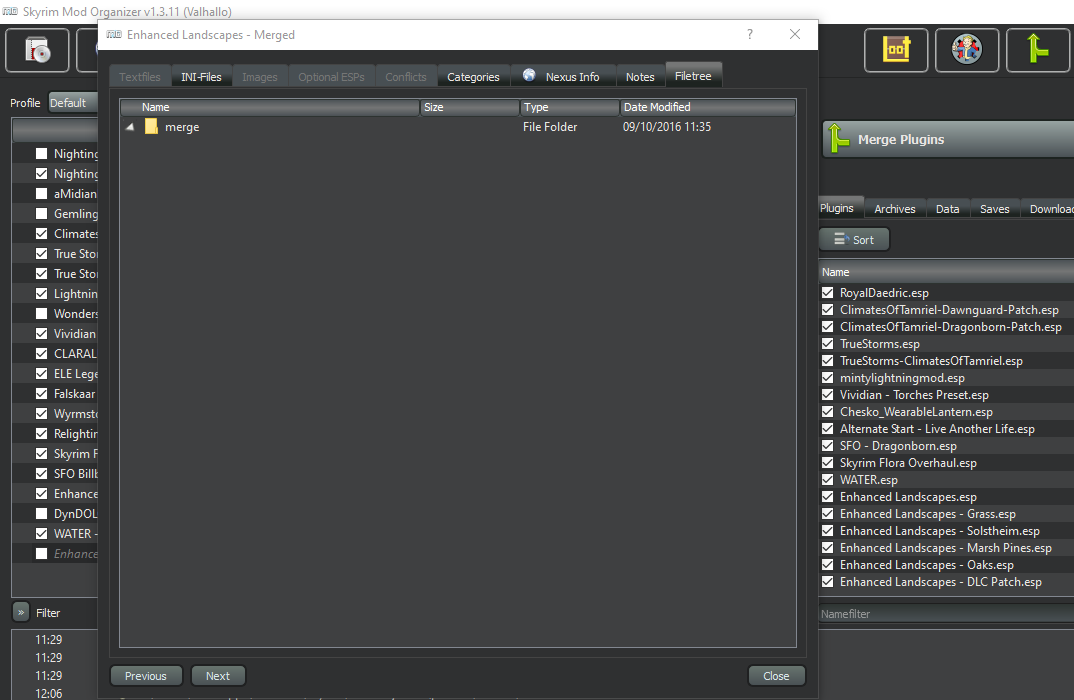Viewport: 1074px width, 700px height.
Task: Click the Merge Plugins button
Action: coord(948,139)
